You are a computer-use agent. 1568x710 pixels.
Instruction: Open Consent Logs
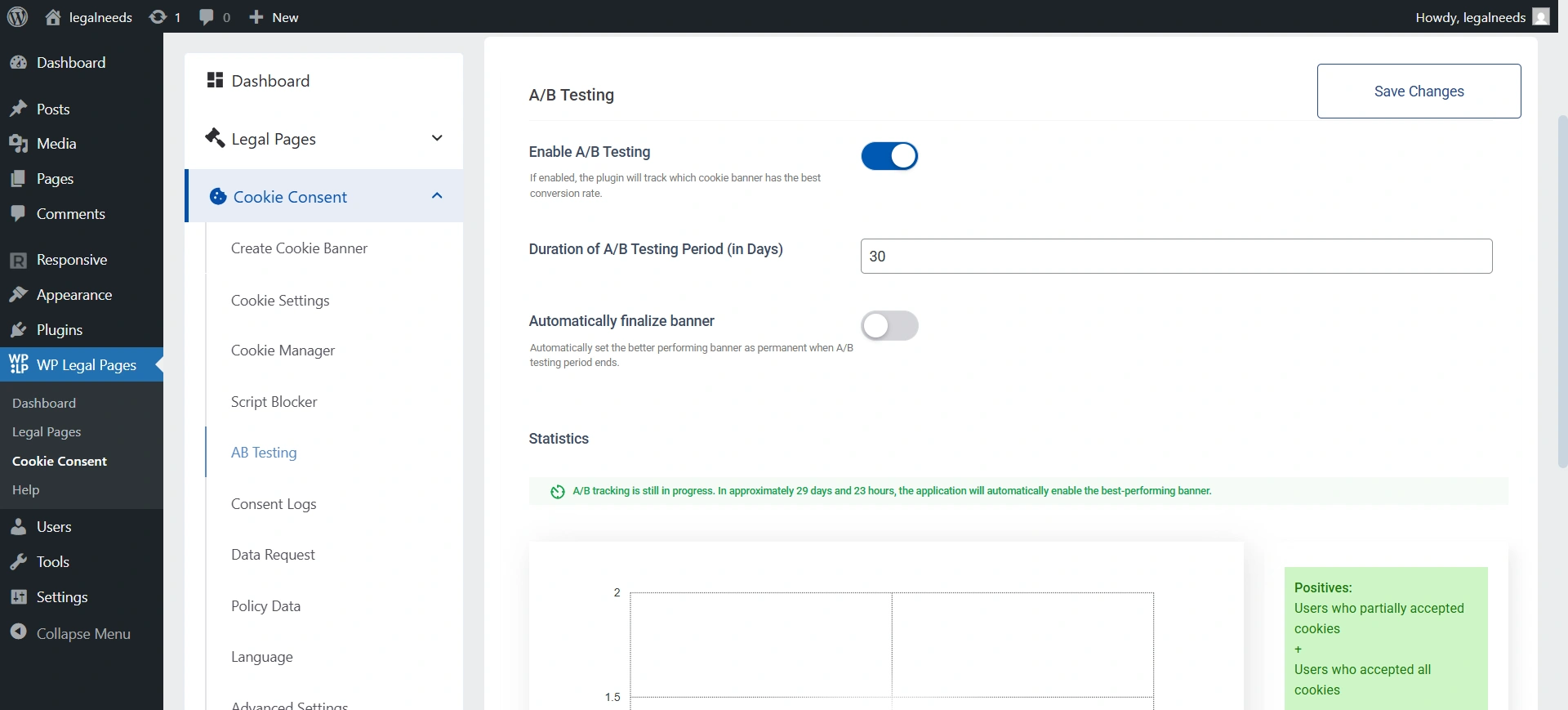pos(274,504)
